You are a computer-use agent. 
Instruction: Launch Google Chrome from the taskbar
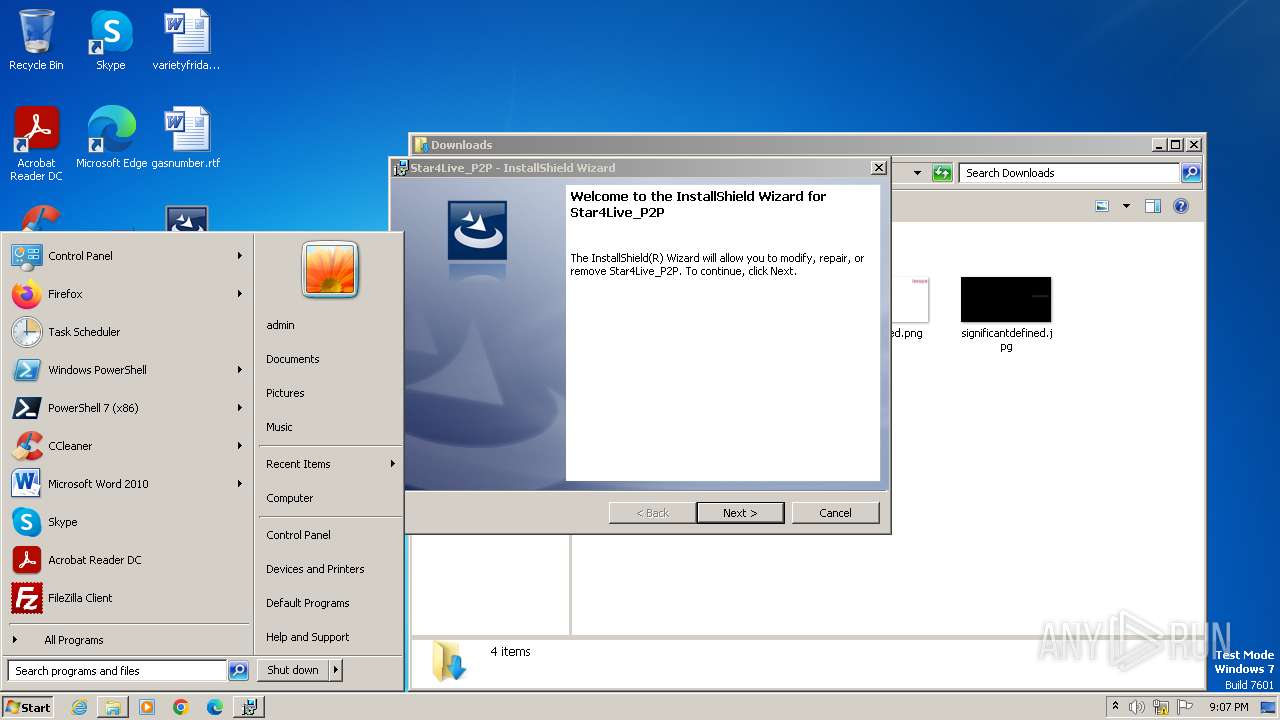pos(181,707)
